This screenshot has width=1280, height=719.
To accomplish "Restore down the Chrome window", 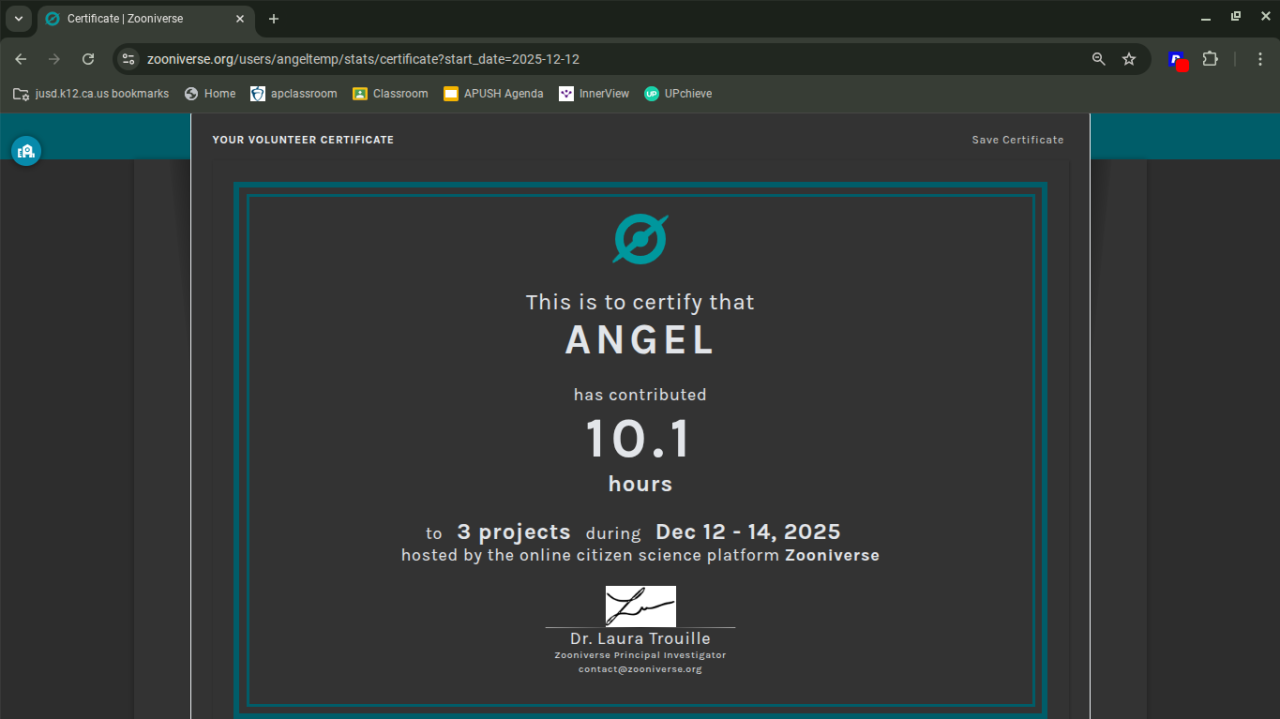I will tap(1235, 17).
